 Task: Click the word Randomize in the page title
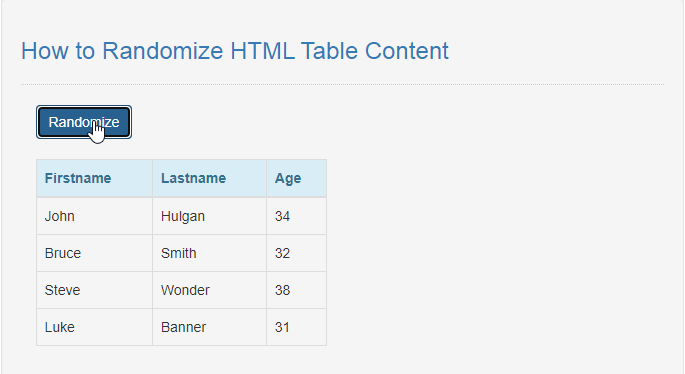point(163,51)
